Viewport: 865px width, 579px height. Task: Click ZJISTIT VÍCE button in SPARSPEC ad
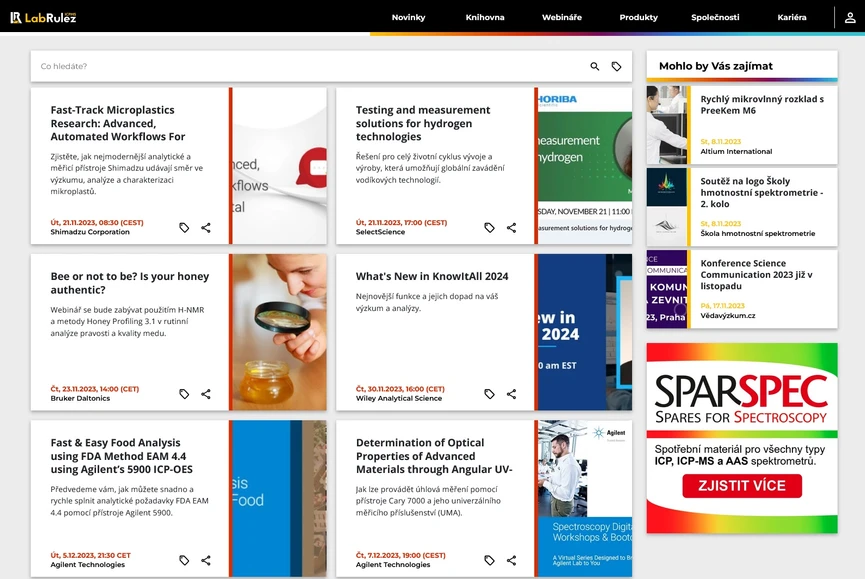point(742,486)
